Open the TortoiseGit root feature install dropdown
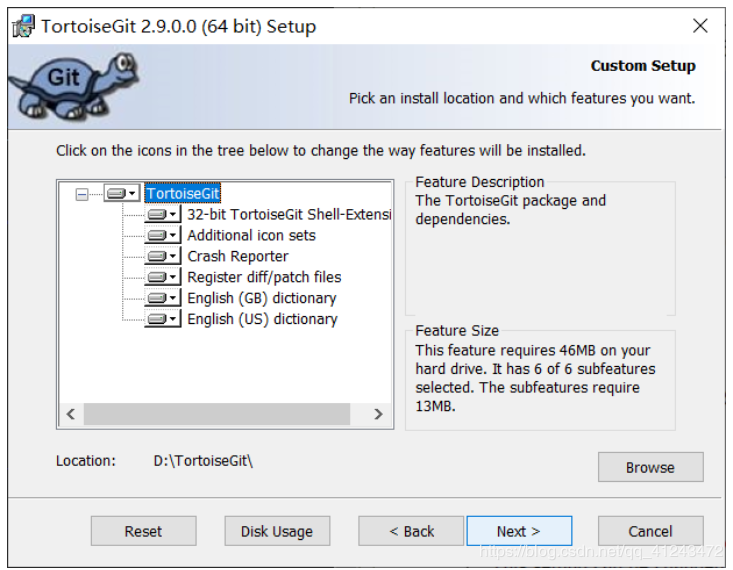Viewport: 733px width, 570px height. (x=122, y=193)
